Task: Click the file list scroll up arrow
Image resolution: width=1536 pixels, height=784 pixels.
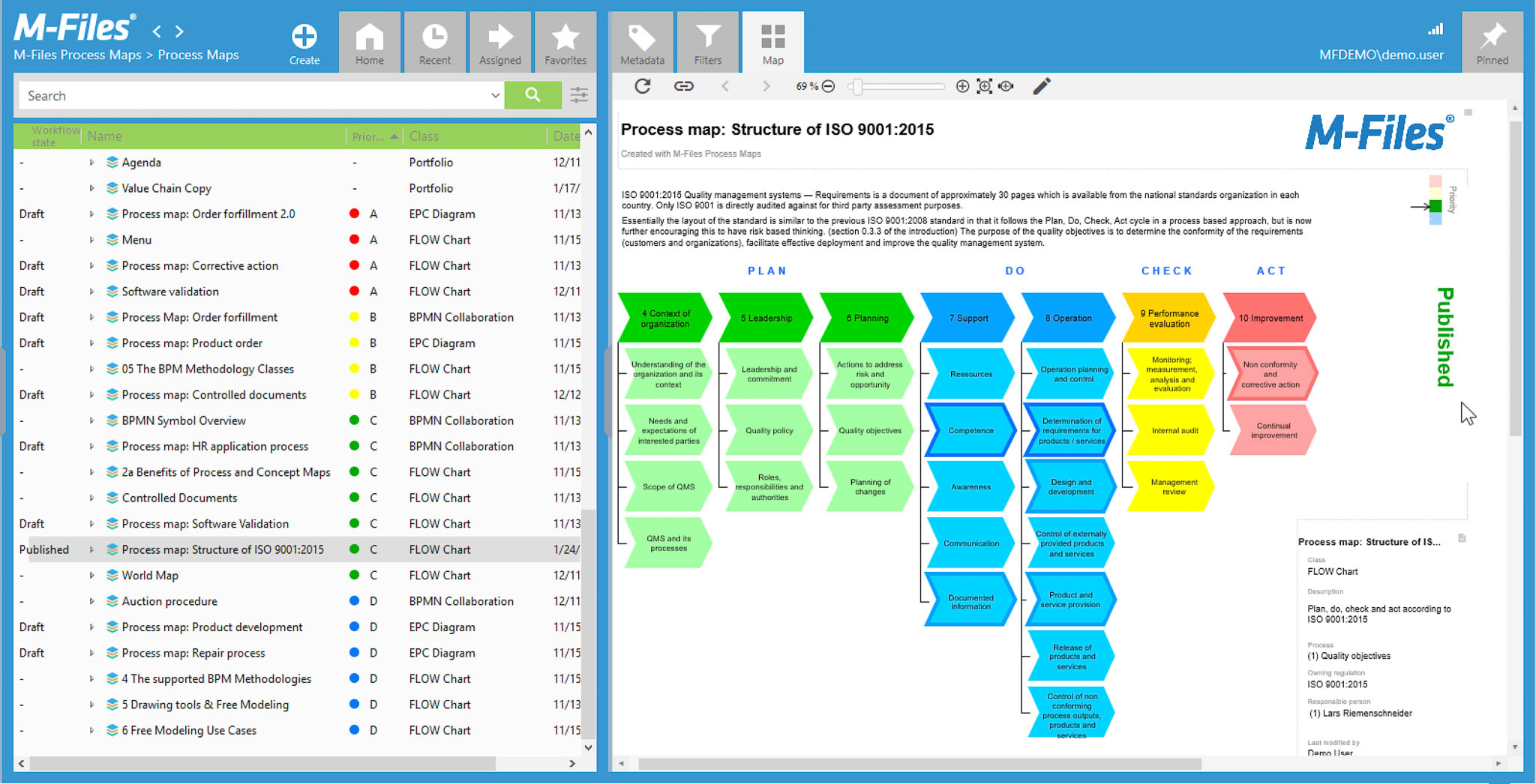Action: 588,133
